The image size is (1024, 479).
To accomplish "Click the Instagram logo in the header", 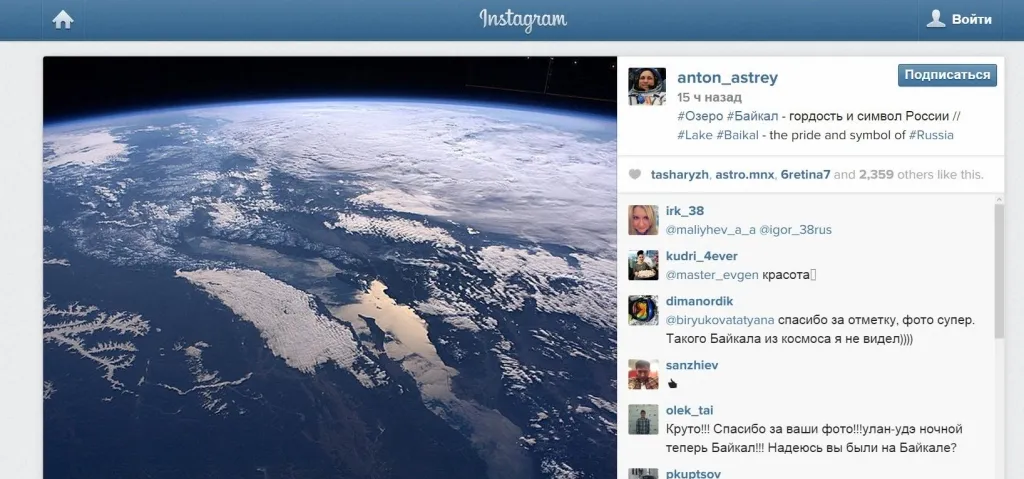I will click(522, 20).
